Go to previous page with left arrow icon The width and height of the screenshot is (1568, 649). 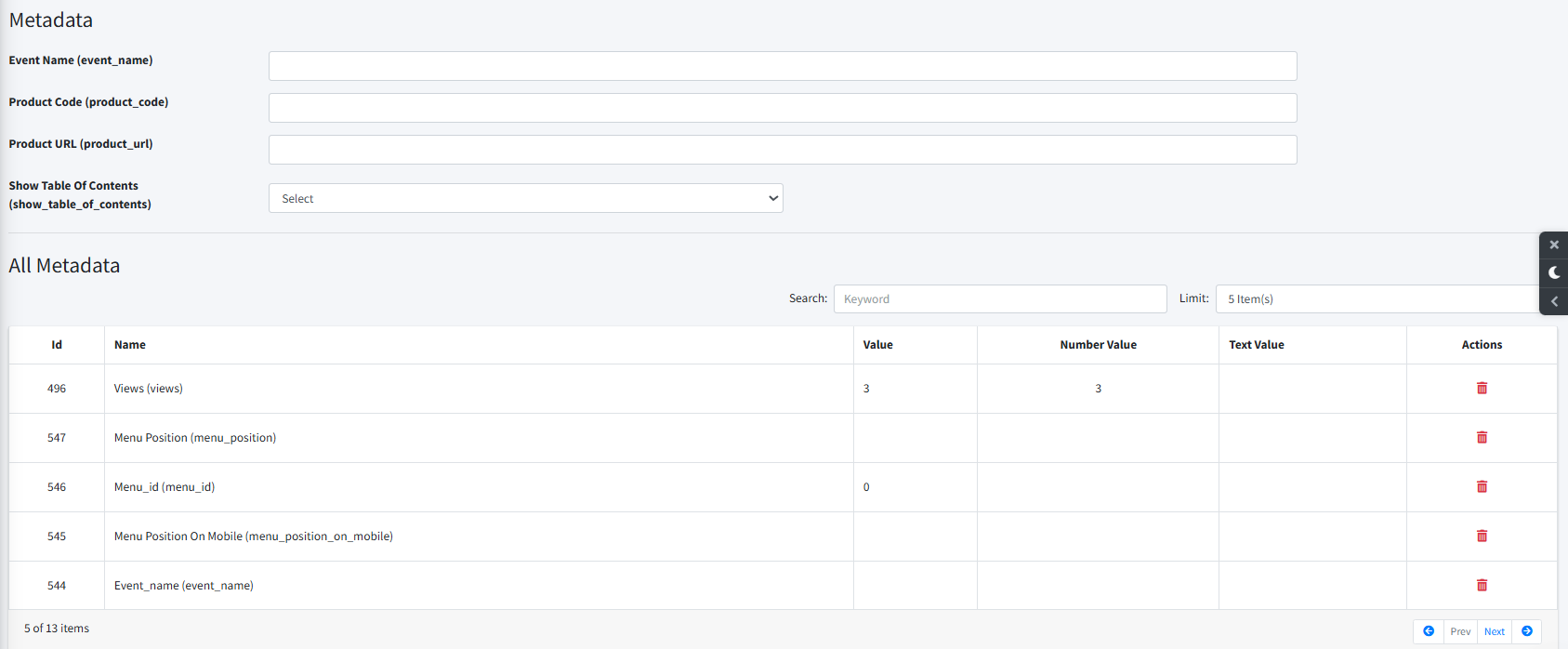click(1429, 631)
